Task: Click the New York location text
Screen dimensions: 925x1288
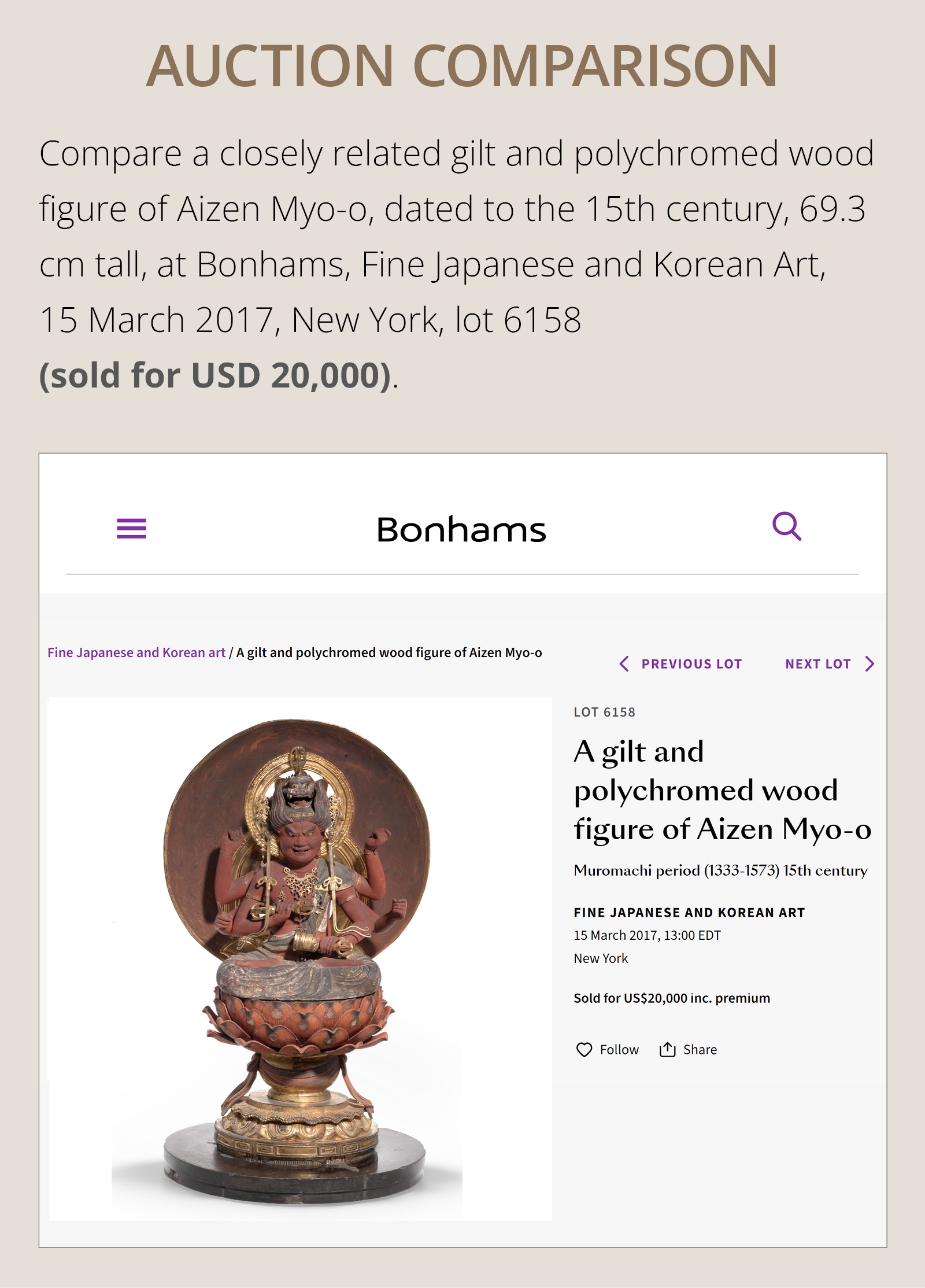Action: pyautogui.click(x=601, y=958)
